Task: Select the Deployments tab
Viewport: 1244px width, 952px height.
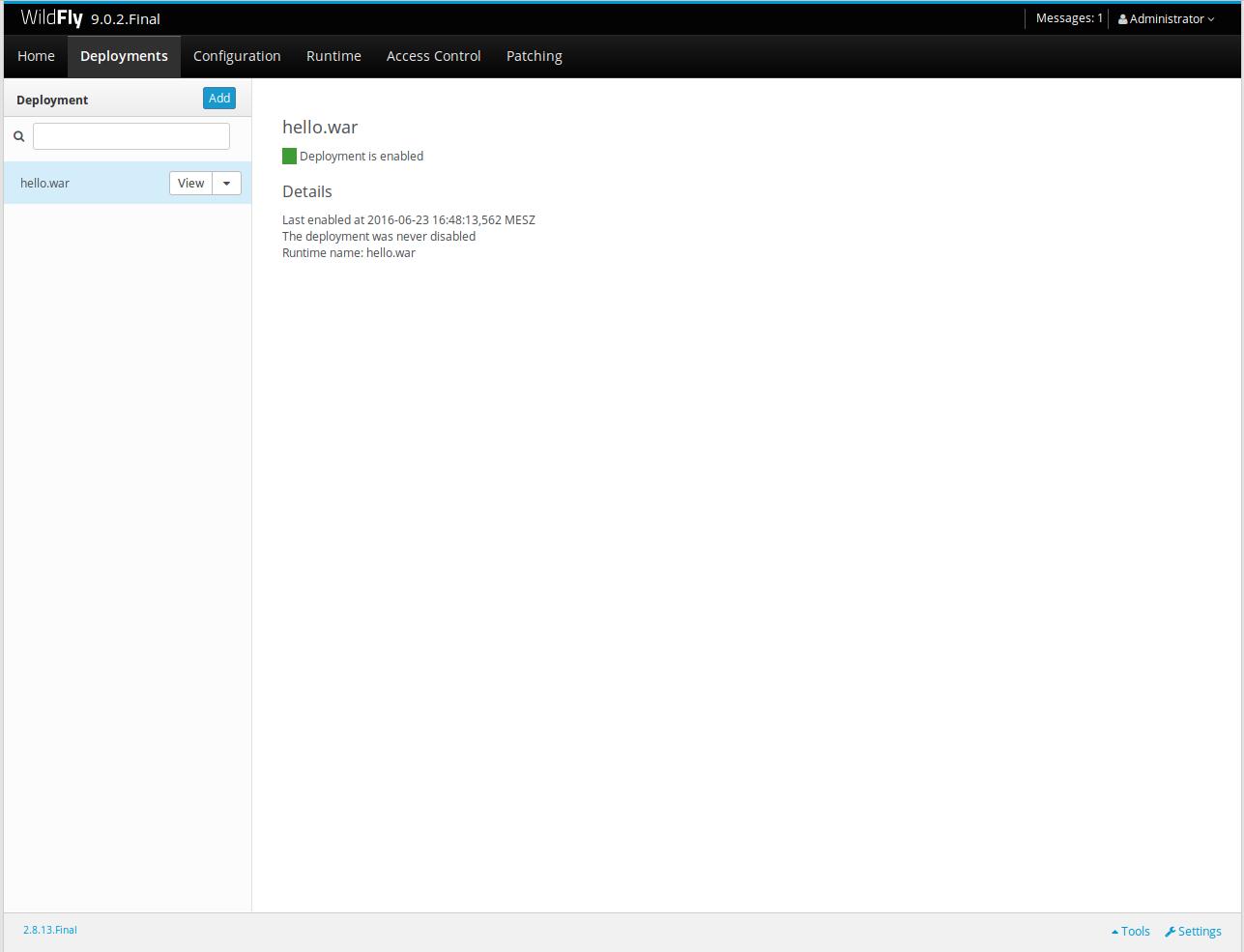Action: pyautogui.click(x=124, y=56)
